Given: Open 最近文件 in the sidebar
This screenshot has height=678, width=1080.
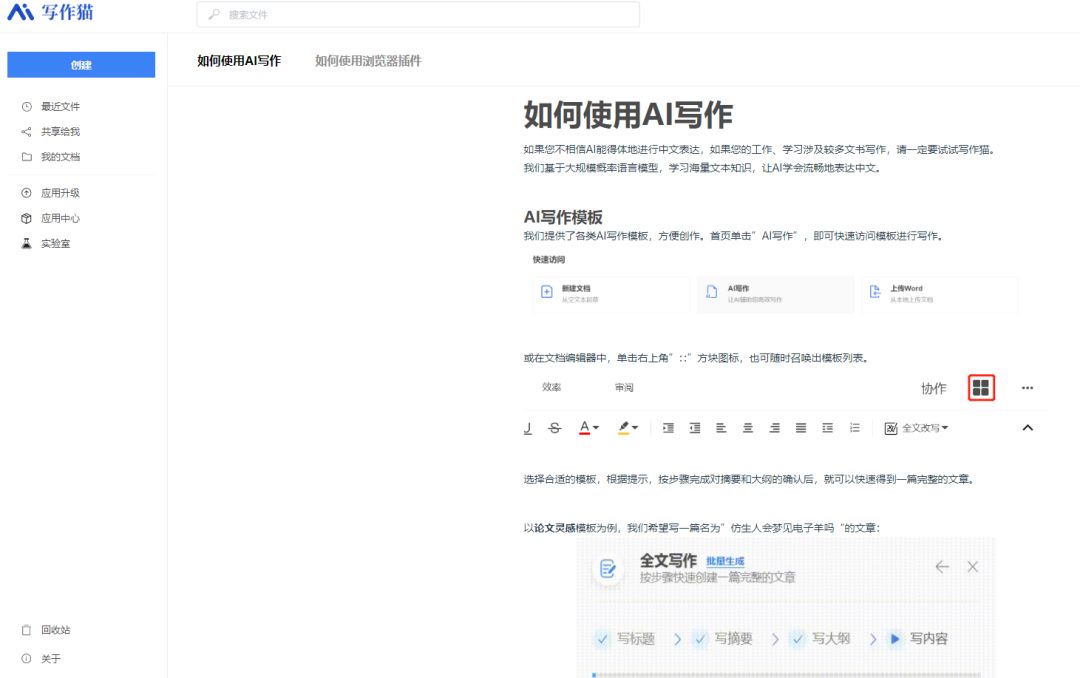Looking at the screenshot, I should 52,106.
